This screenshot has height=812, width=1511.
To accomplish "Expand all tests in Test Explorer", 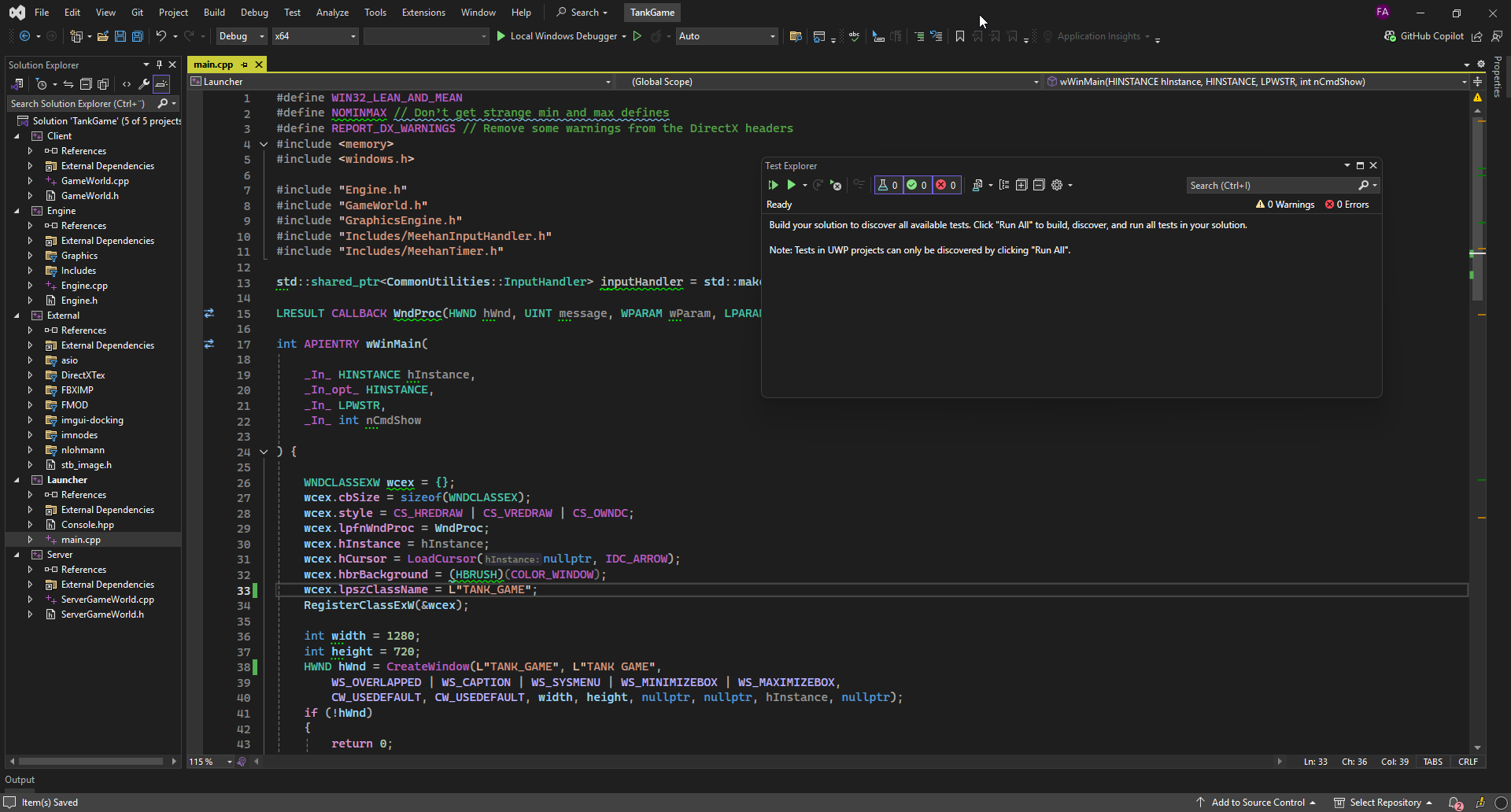I will (x=1021, y=185).
